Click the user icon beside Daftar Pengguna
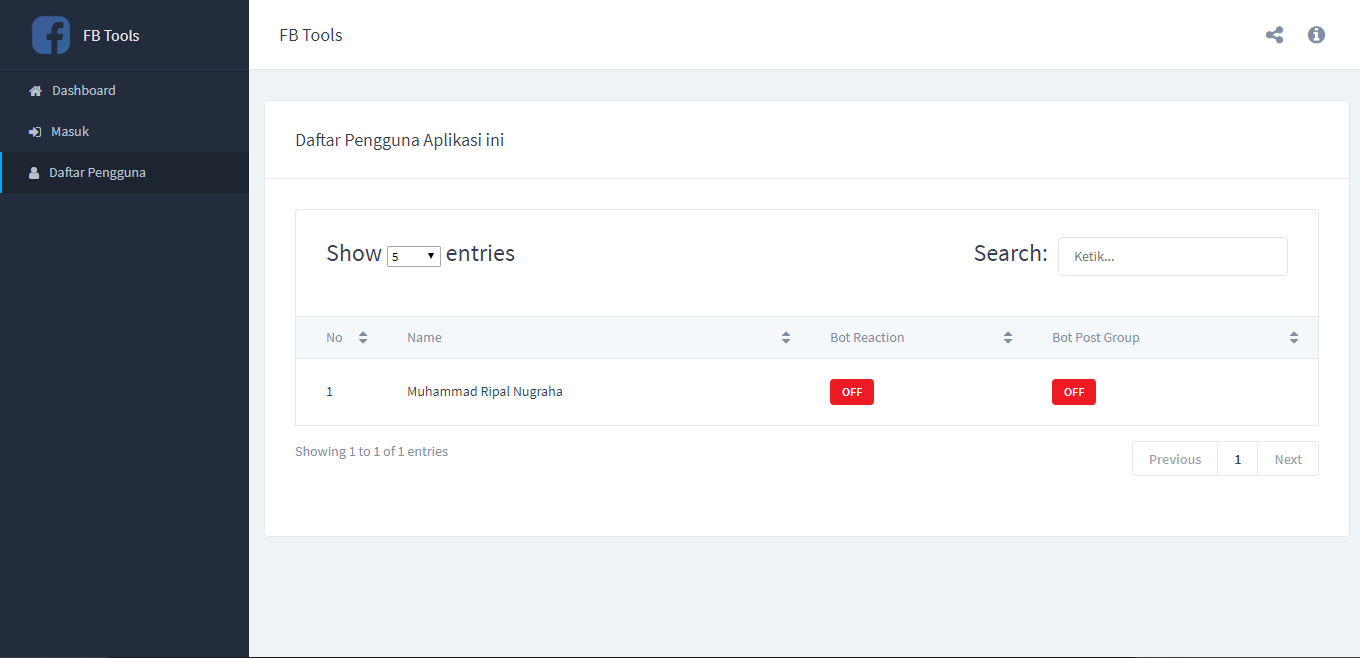The width and height of the screenshot is (1360, 658). point(35,172)
